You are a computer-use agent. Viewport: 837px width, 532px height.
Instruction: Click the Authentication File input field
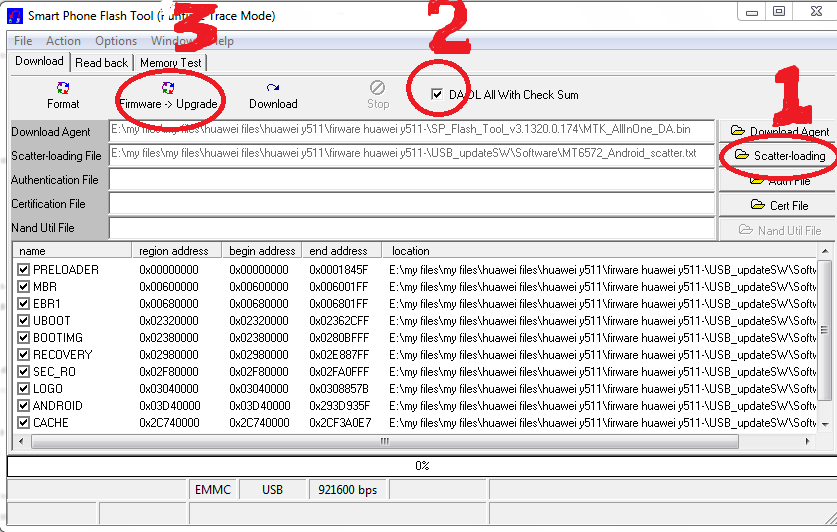412,180
